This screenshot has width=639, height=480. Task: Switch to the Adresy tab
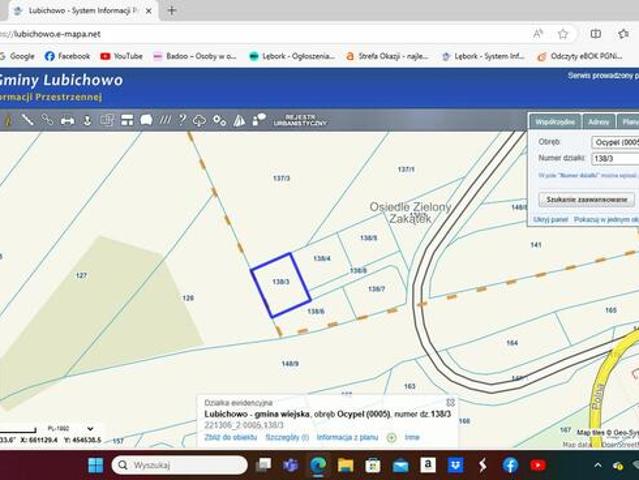[599, 121]
